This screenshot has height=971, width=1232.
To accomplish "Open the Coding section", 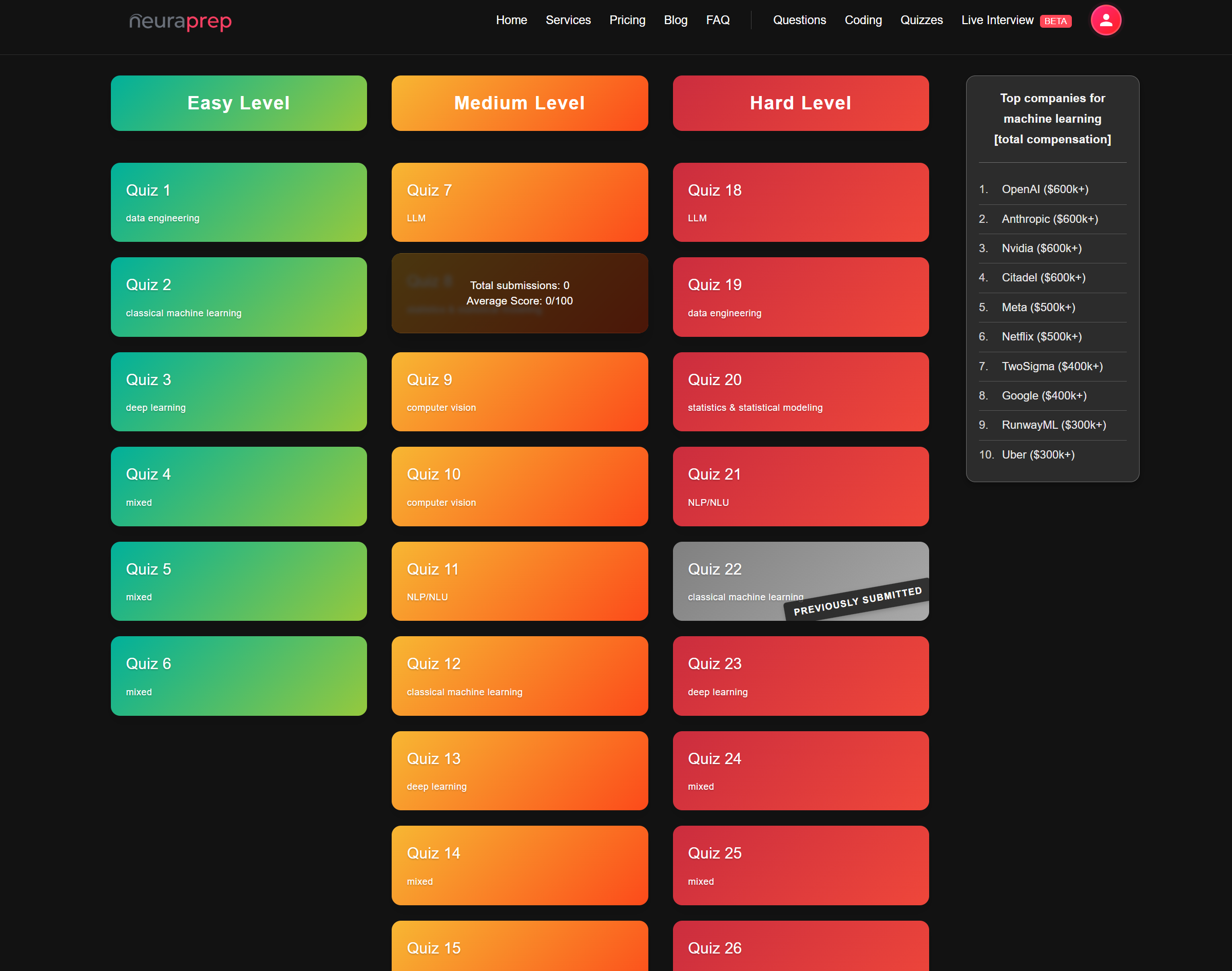I will (x=862, y=21).
